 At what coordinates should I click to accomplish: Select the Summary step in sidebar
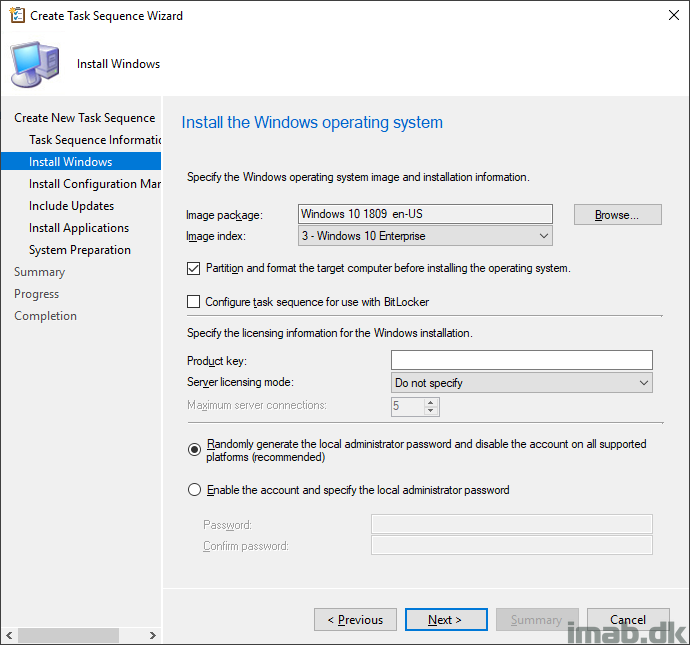40,272
